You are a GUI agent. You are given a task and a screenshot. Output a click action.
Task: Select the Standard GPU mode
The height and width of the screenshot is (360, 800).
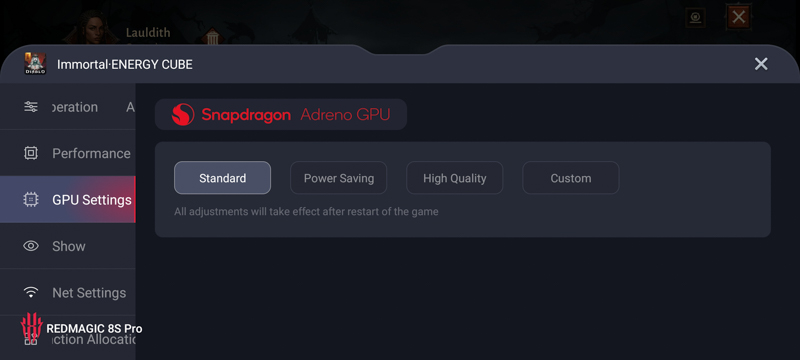222,178
